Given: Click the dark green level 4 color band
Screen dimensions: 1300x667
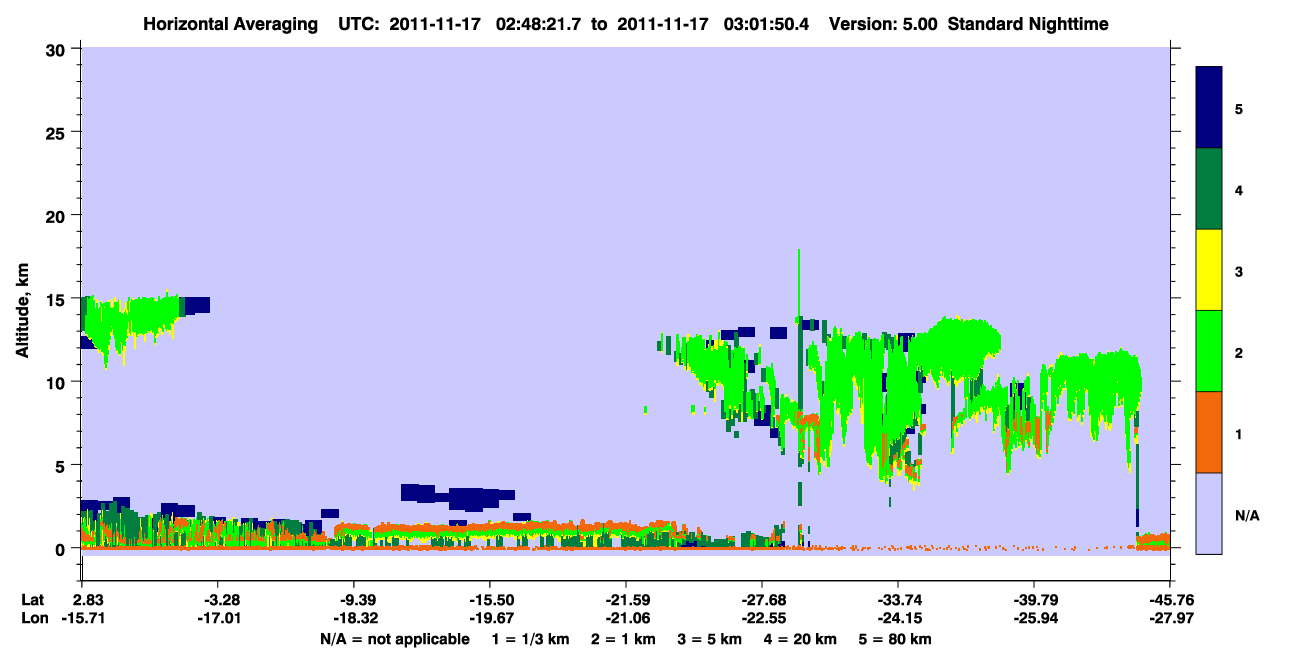Looking at the screenshot, I should click(x=1209, y=189).
